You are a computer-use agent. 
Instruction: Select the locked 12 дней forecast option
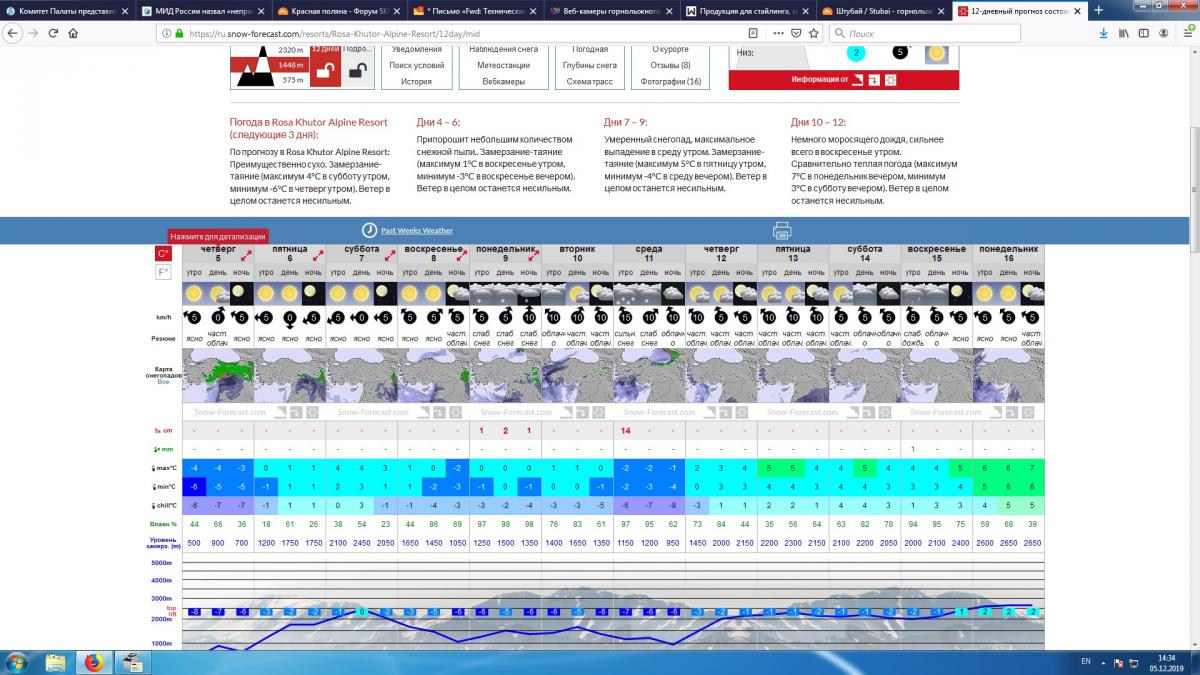click(324, 65)
